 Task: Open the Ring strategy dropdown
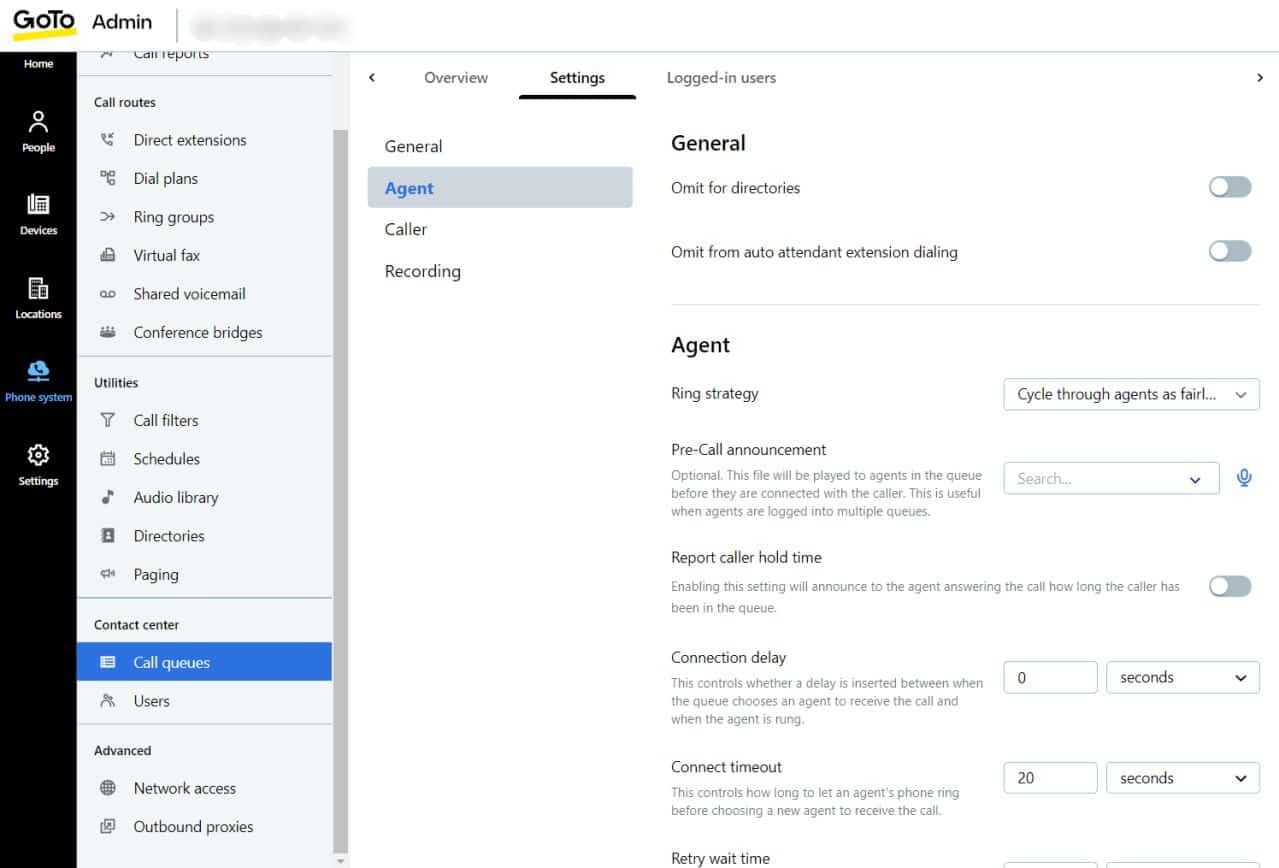pyautogui.click(x=1131, y=394)
